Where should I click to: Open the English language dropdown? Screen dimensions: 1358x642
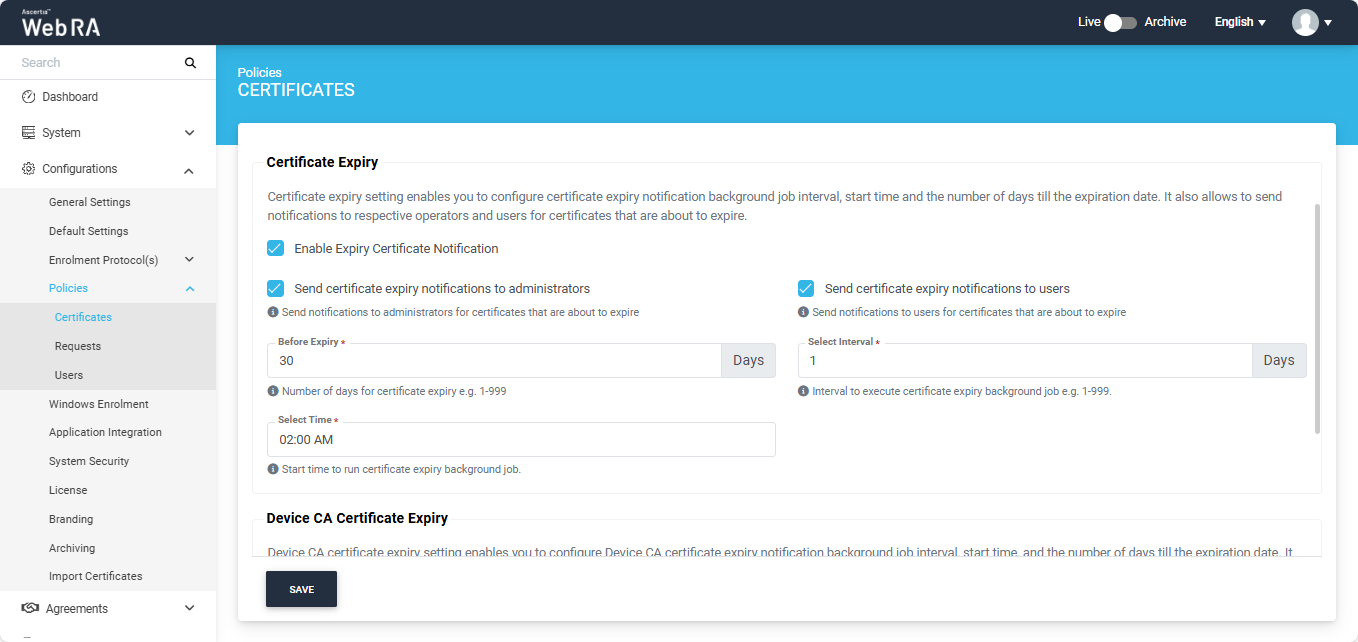pos(1240,22)
